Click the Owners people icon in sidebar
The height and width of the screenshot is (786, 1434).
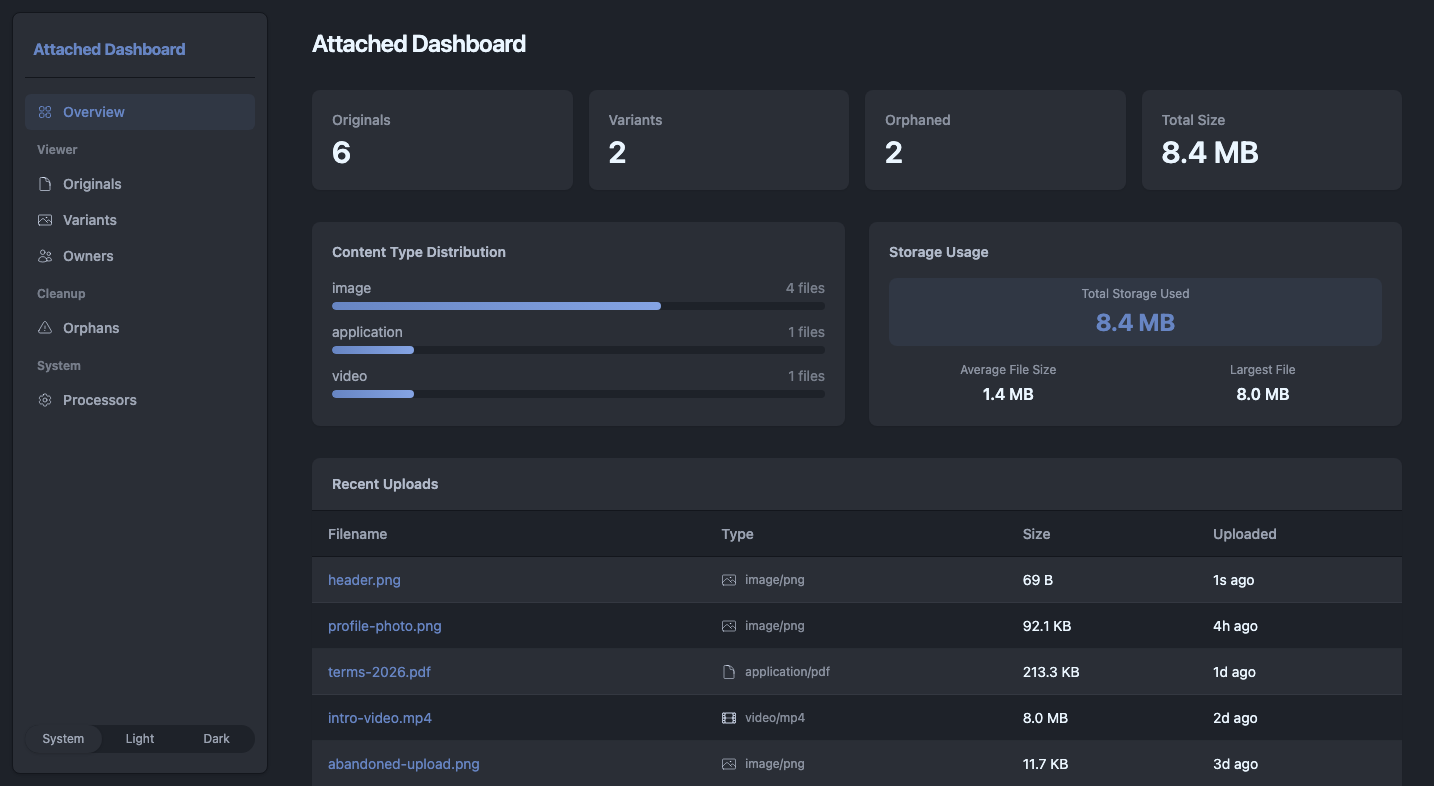[45, 256]
